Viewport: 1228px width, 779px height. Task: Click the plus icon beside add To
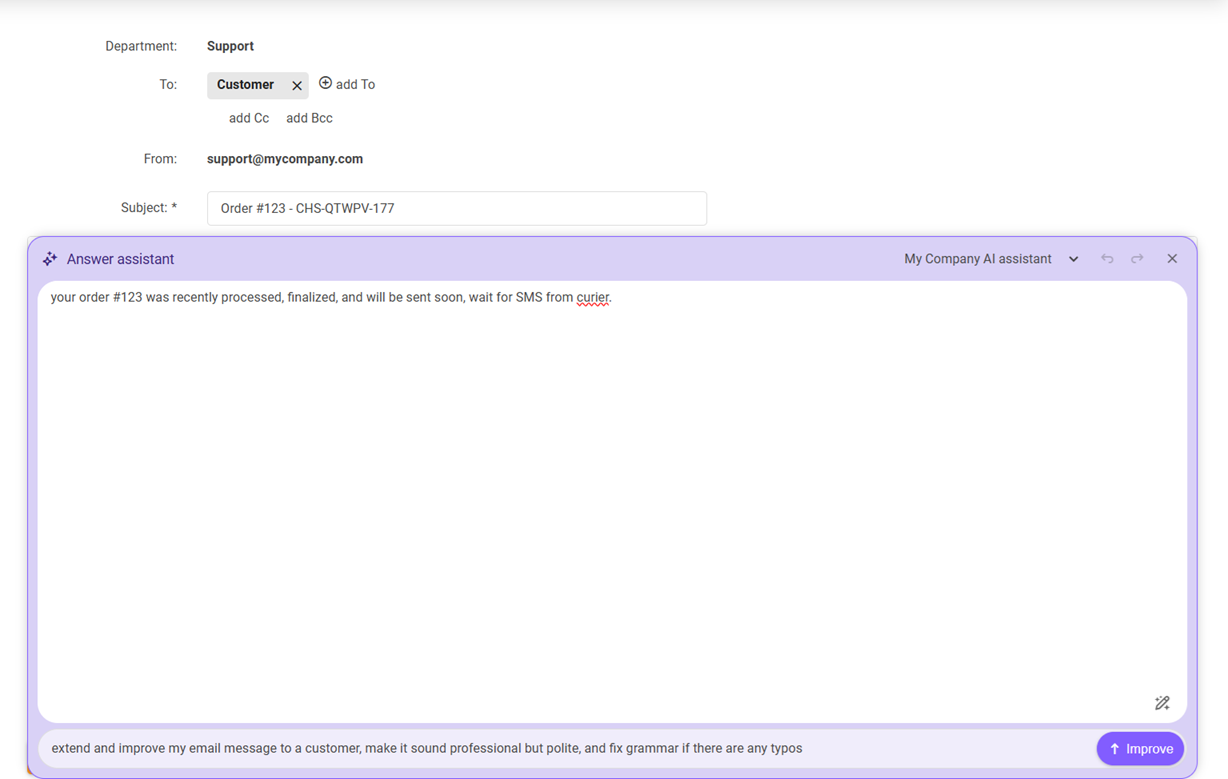[325, 84]
